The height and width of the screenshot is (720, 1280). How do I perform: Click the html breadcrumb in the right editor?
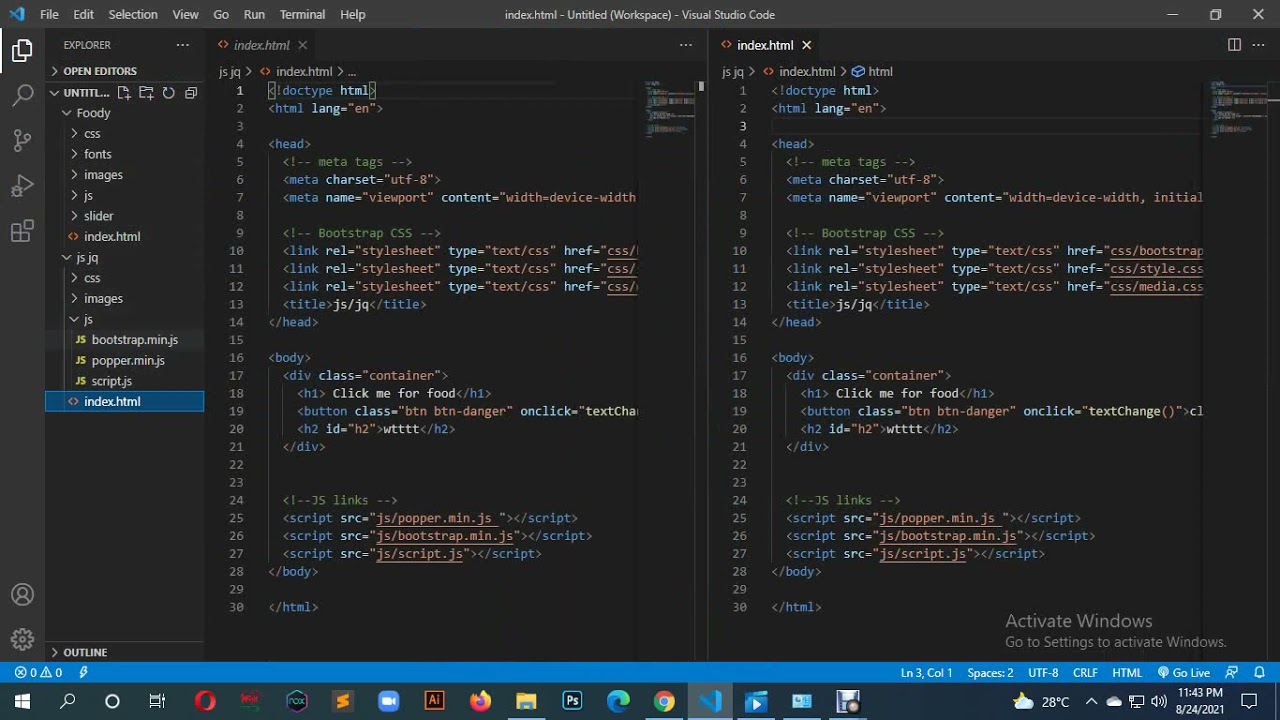(872, 72)
